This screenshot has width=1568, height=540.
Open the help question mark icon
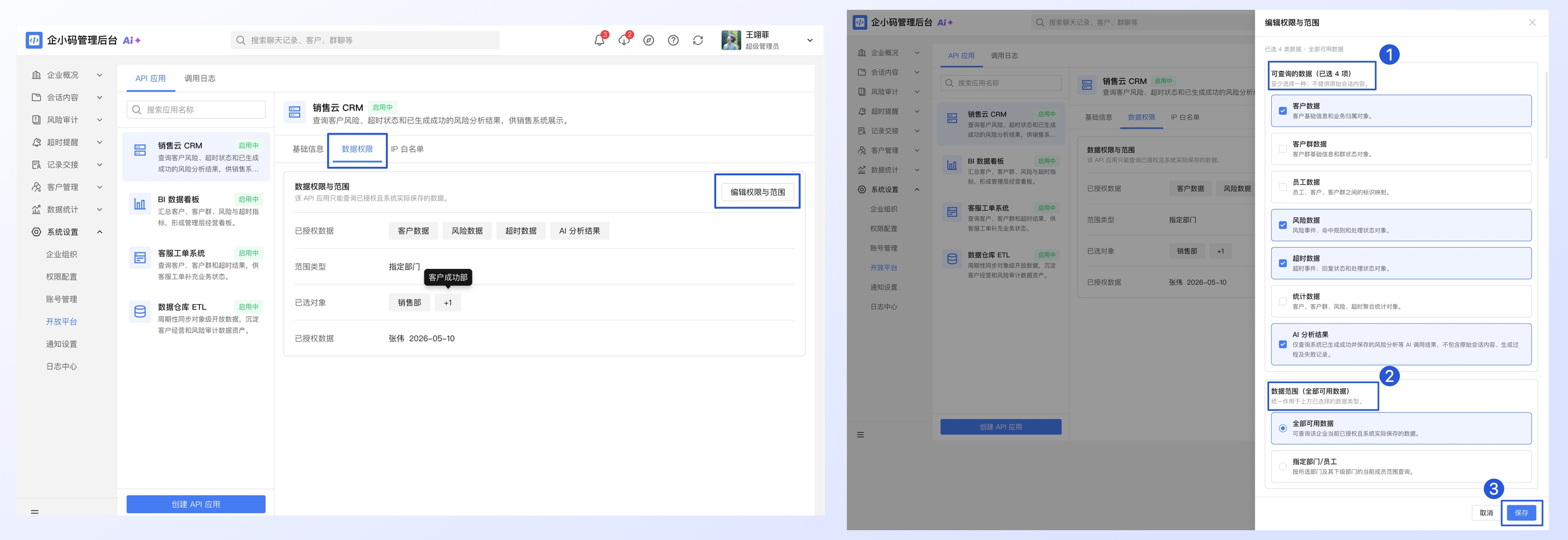(673, 40)
